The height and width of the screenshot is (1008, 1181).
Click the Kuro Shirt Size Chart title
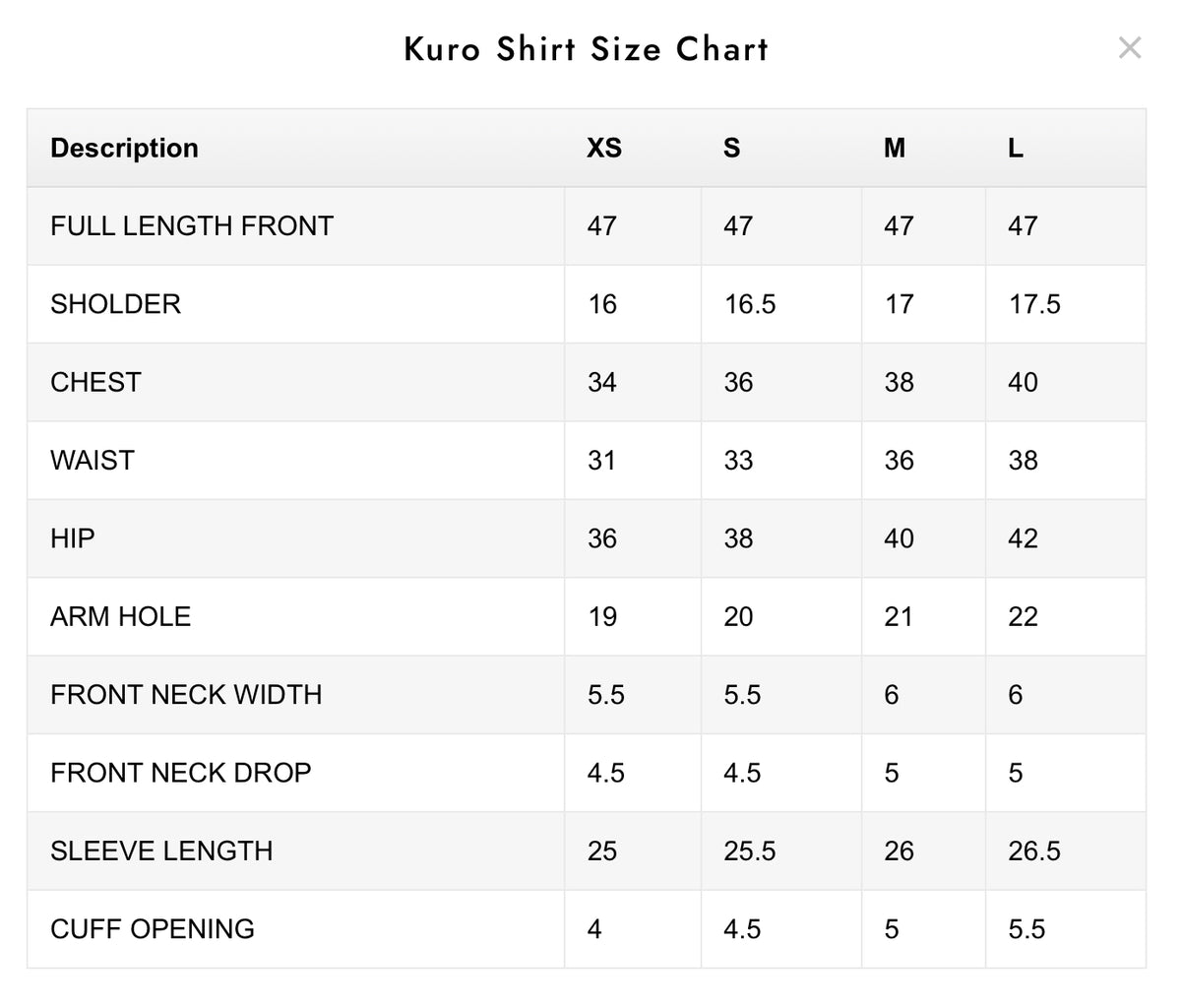tap(587, 49)
